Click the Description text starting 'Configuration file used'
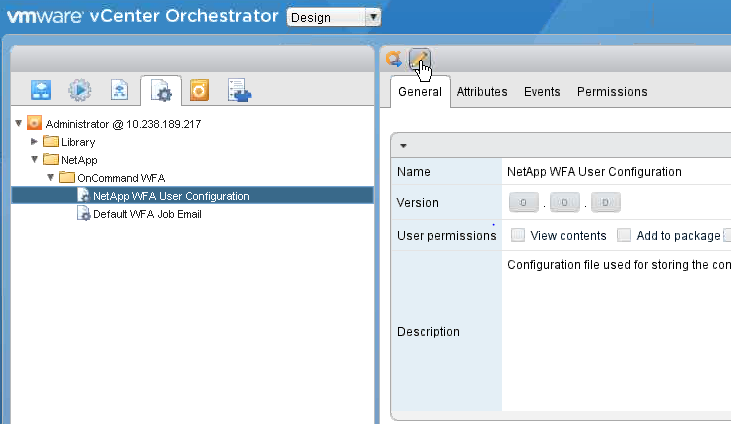731x424 pixels. (619, 264)
